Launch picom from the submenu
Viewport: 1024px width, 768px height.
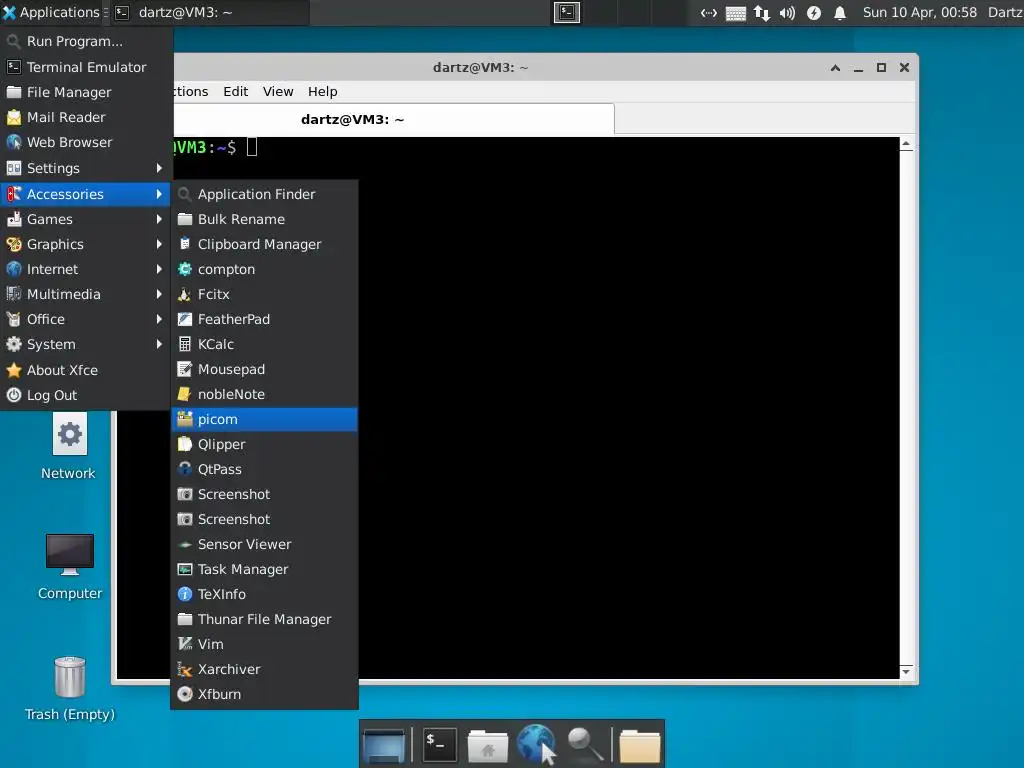[x=264, y=419]
